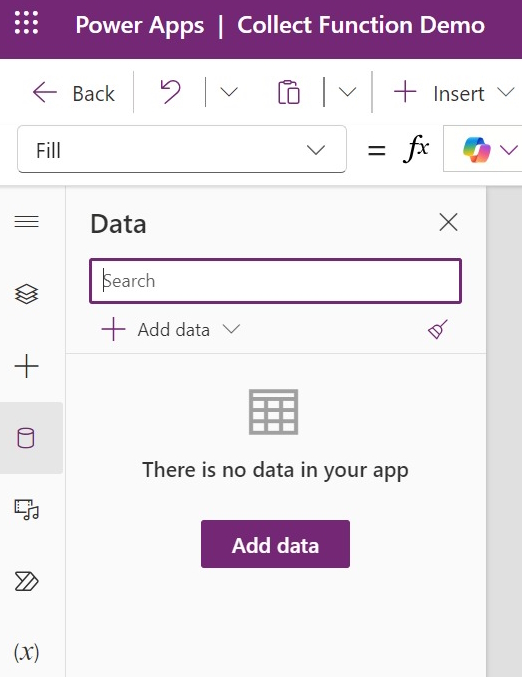Click the Paste clipboard icon

click(288, 92)
